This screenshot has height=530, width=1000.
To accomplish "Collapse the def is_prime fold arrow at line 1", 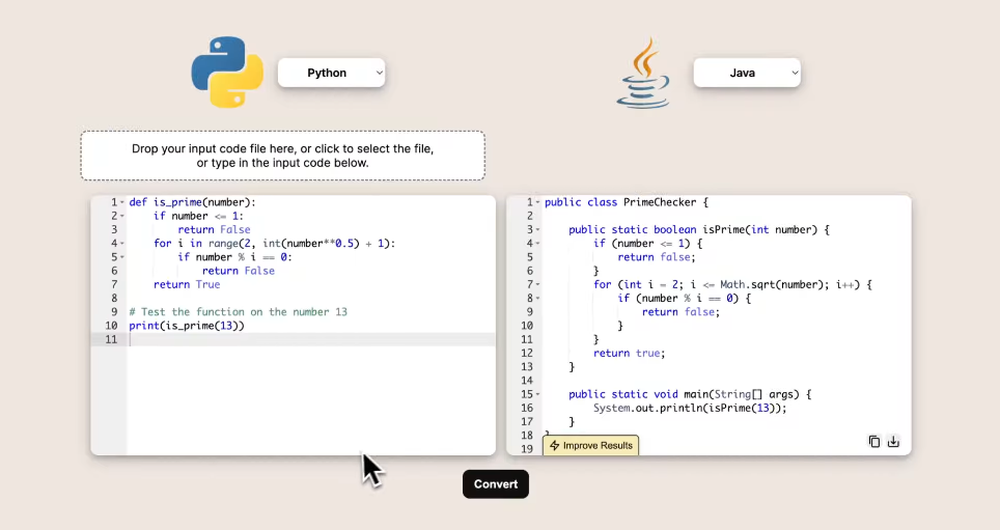I will [x=122, y=202].
